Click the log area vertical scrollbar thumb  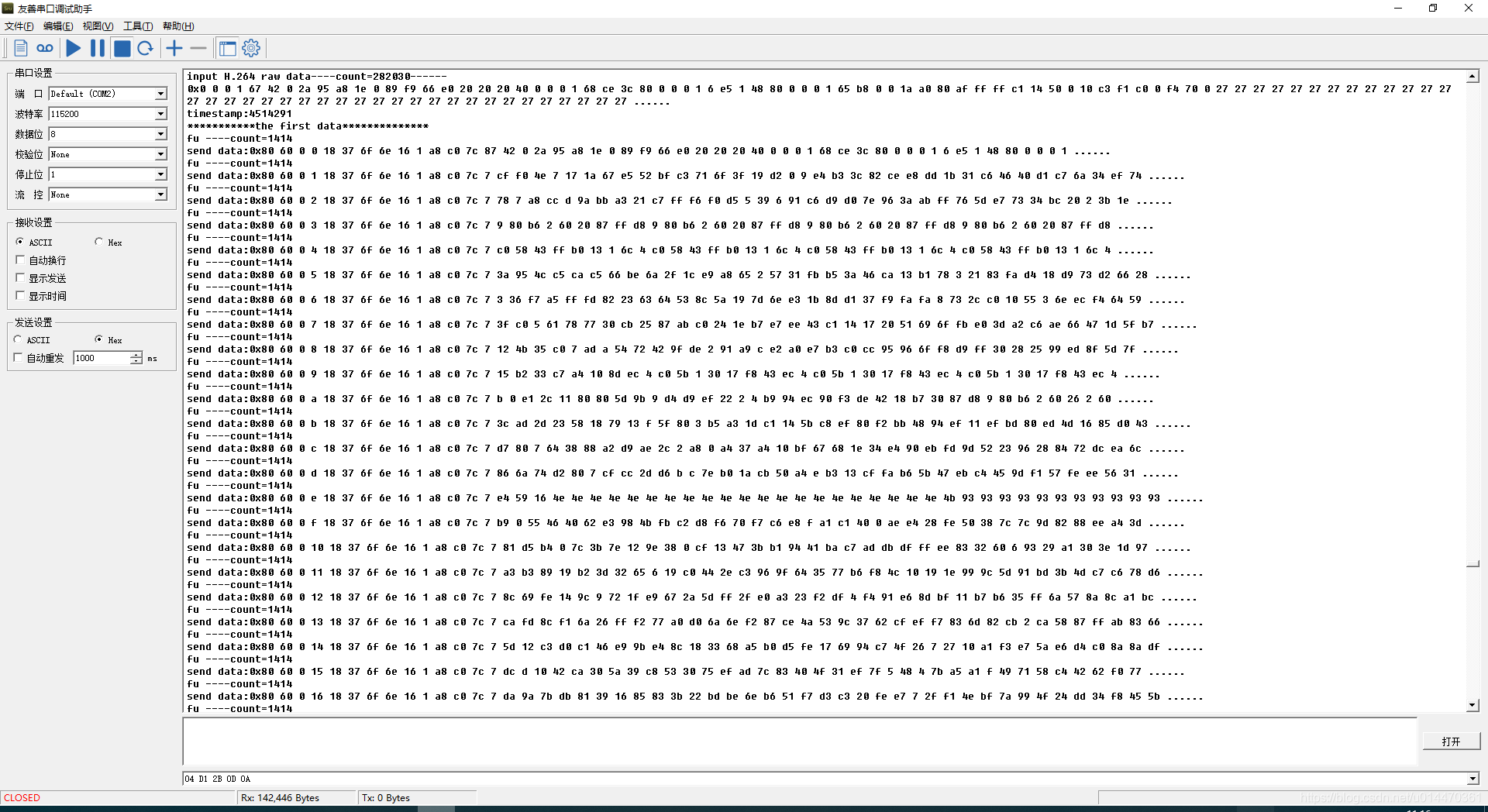pos(1472,564)
